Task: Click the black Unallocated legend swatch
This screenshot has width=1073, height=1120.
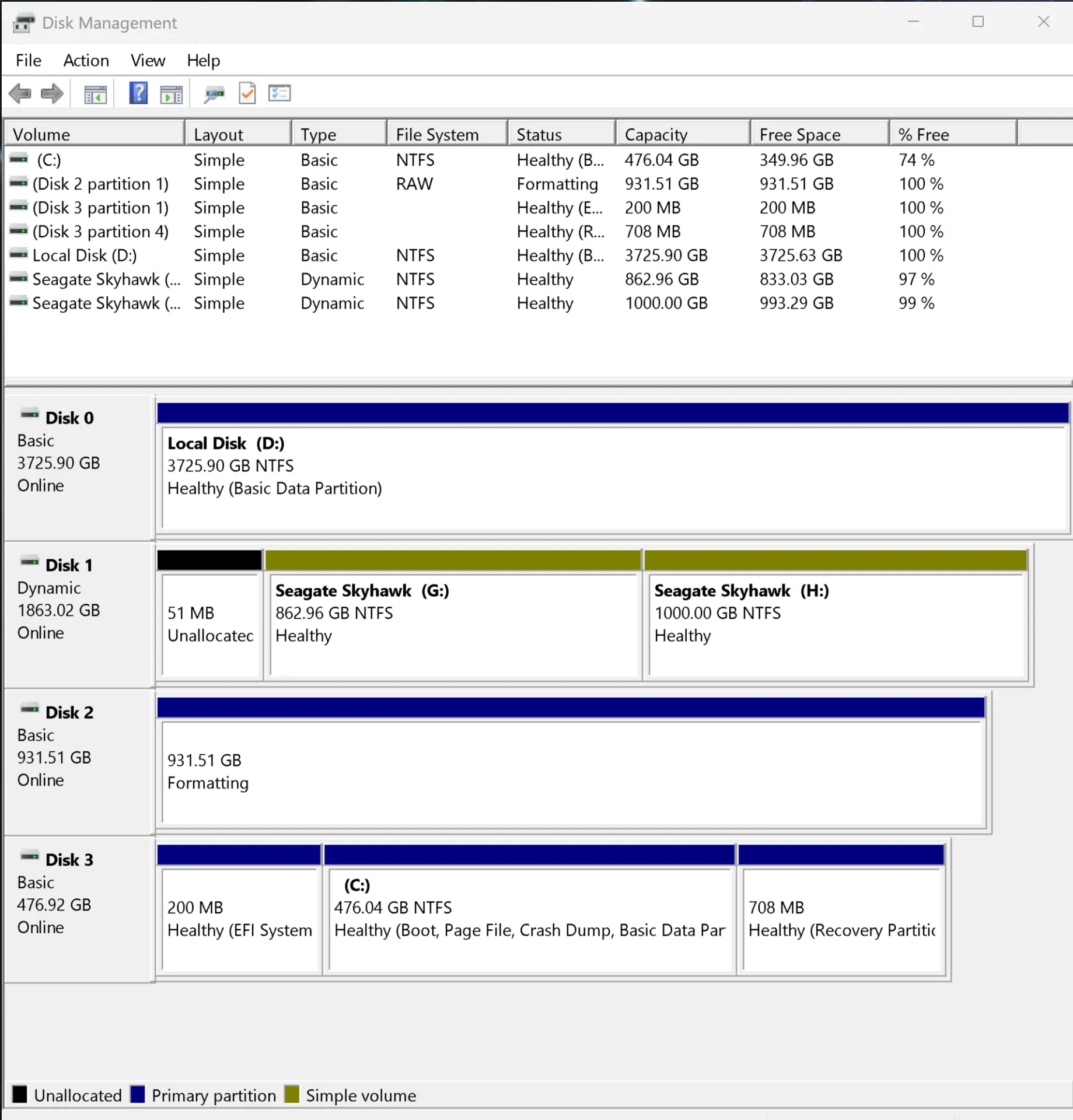Action: tap(20, 1094)
